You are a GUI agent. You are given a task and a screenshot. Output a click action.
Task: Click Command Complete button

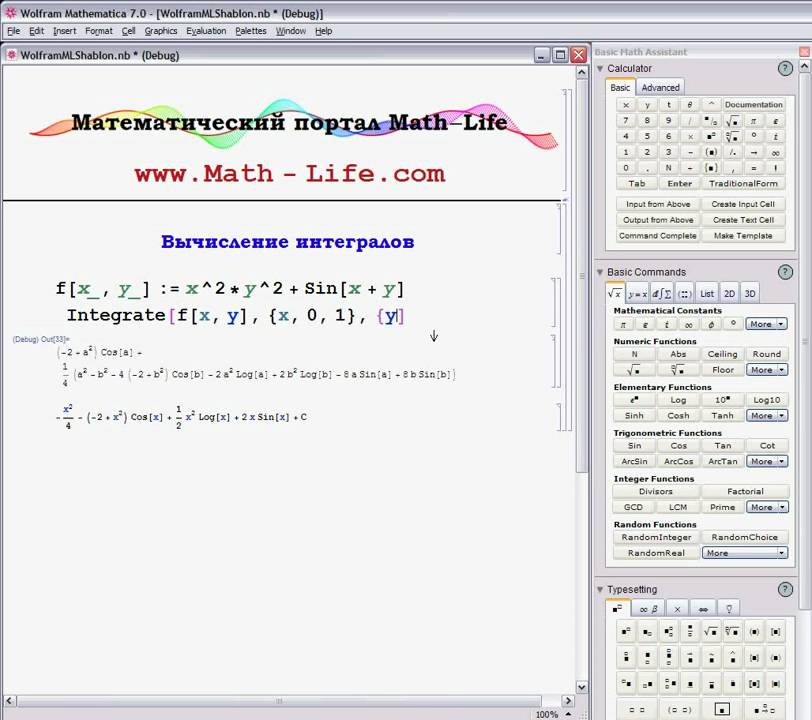pyautogui.click(x=658, y=236)
